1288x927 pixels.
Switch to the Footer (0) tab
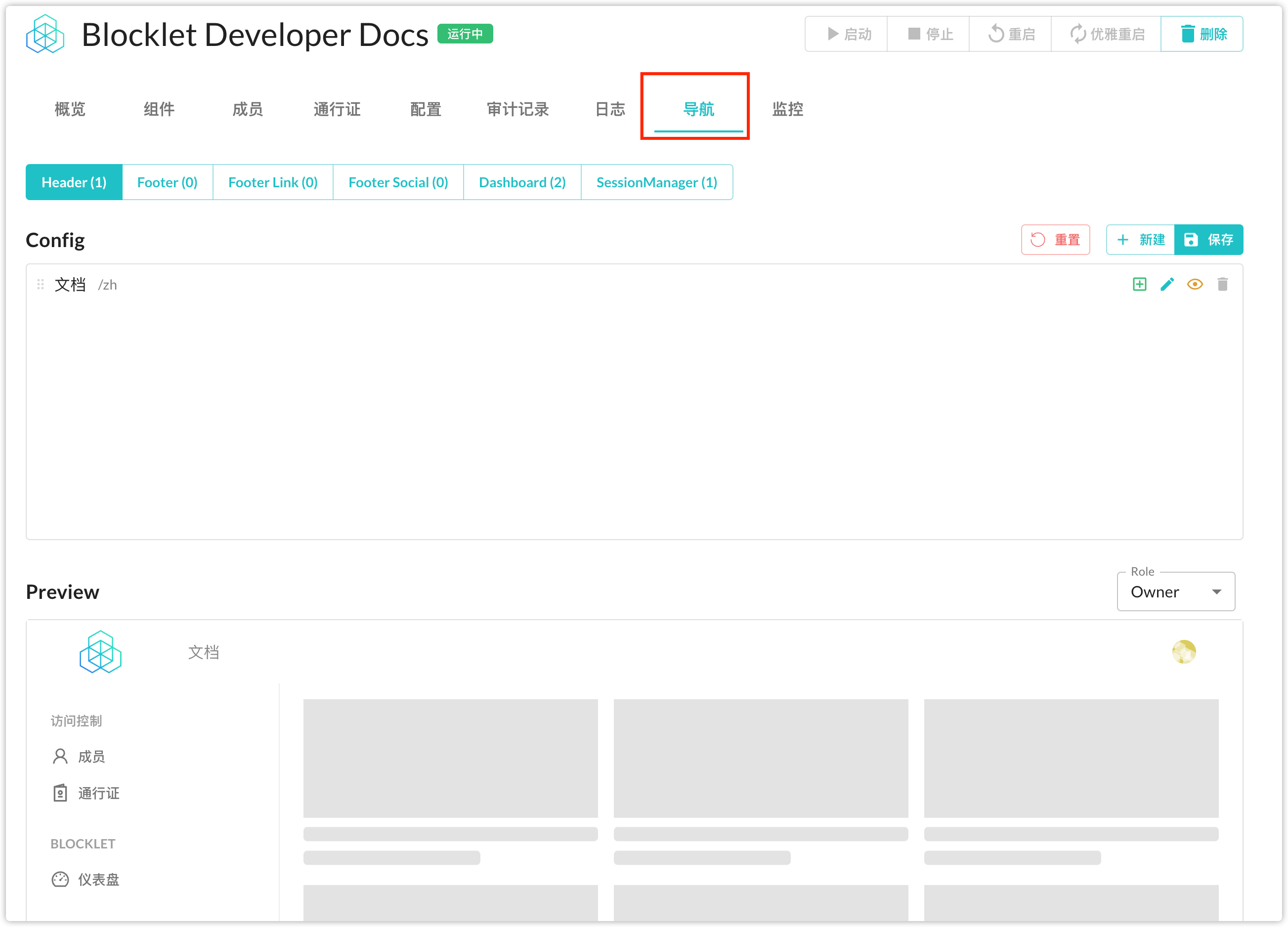click(x=168, y=182)
